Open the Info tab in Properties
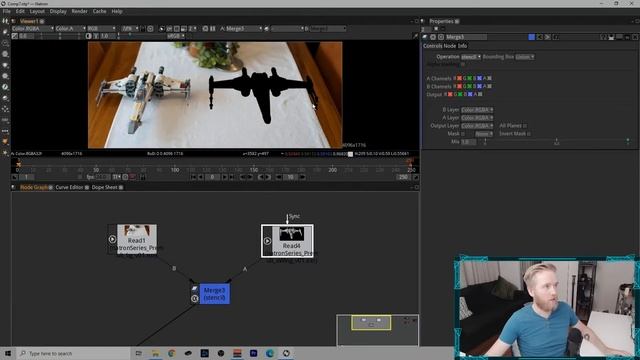640x360 pixels. point(462,46)
